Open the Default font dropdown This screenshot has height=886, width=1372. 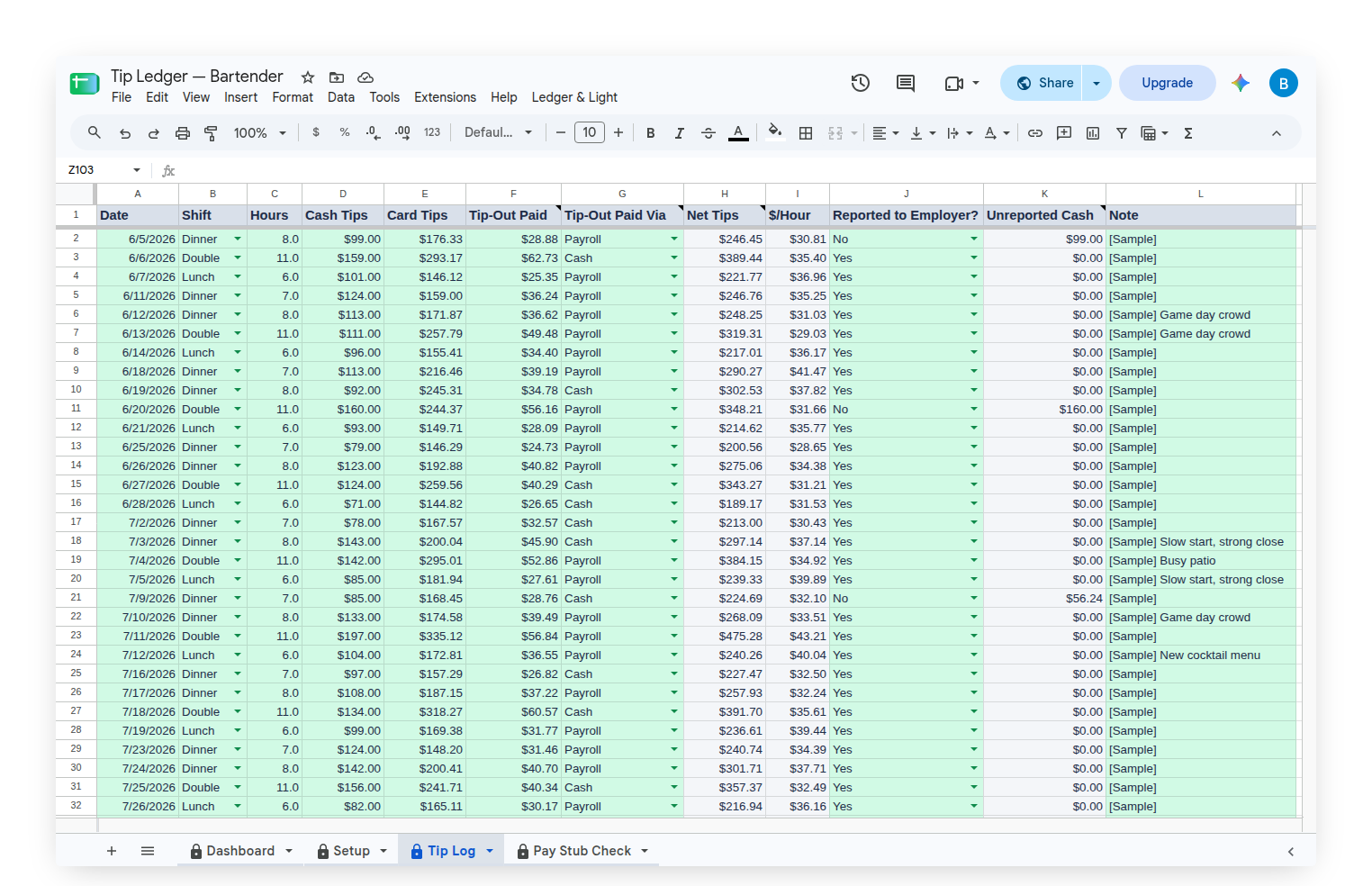point(498,132)
